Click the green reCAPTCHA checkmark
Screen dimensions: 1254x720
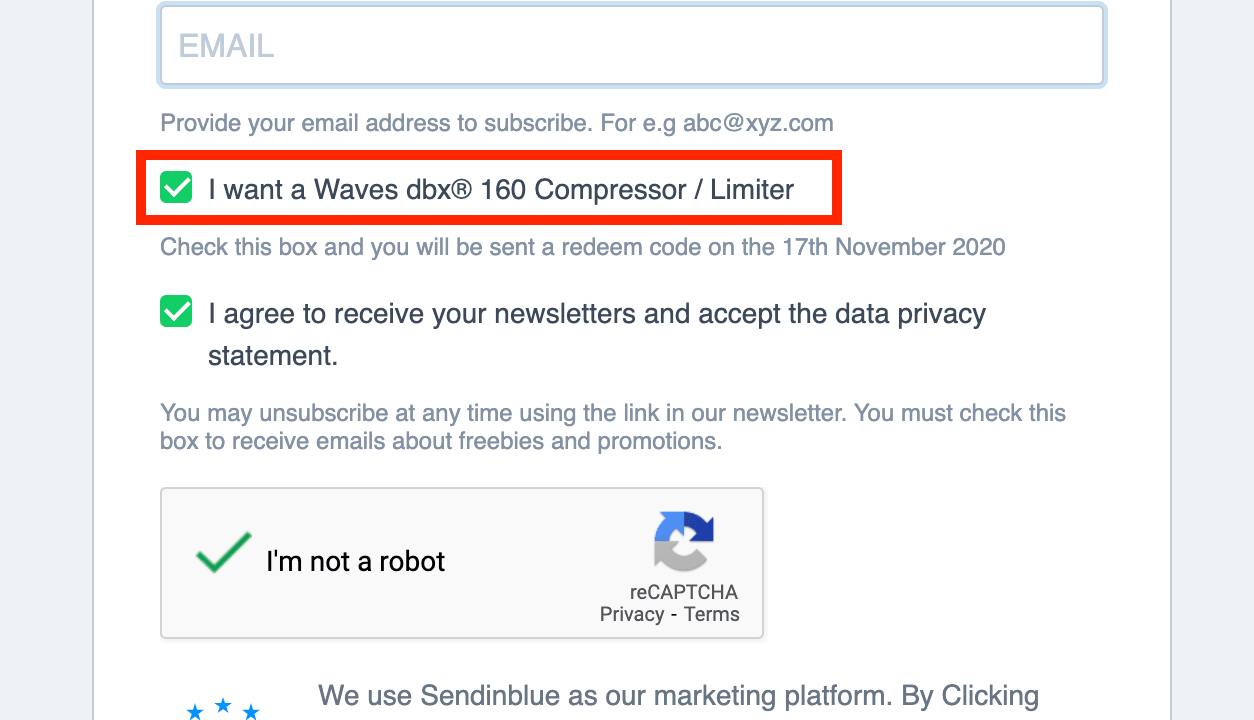click(x=223, y=553)
